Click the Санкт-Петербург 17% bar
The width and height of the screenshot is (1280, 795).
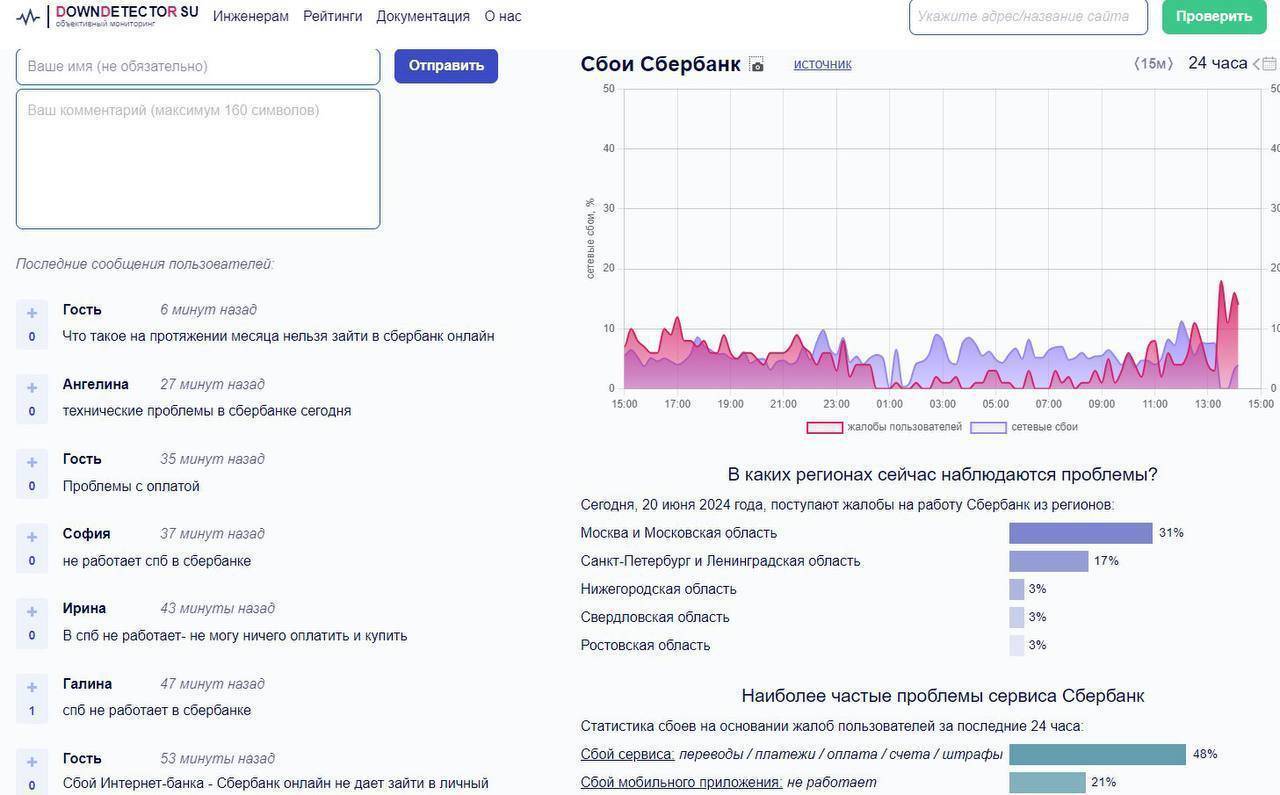coord(1048,561)
